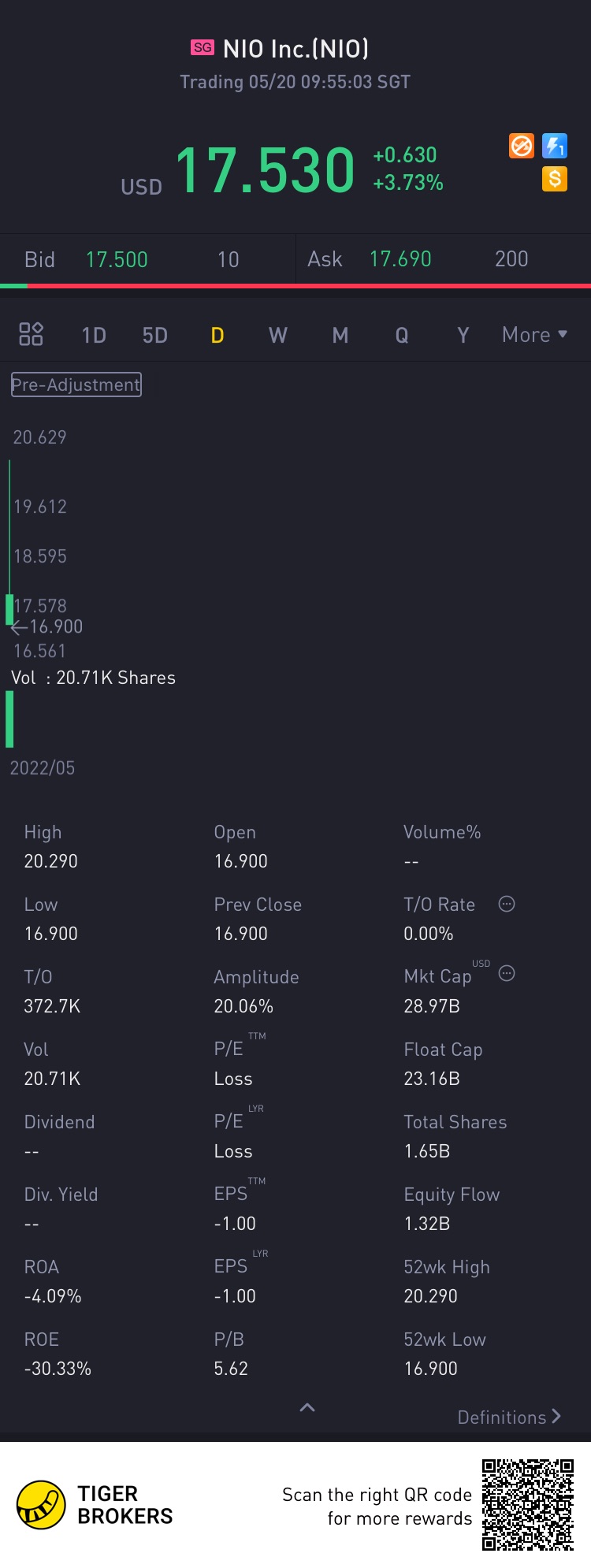Image resolution: width=591 pixels, height=1568 pixels.
Task: Tap the Tiger Brokers logo
Action: click(41, 1505)
